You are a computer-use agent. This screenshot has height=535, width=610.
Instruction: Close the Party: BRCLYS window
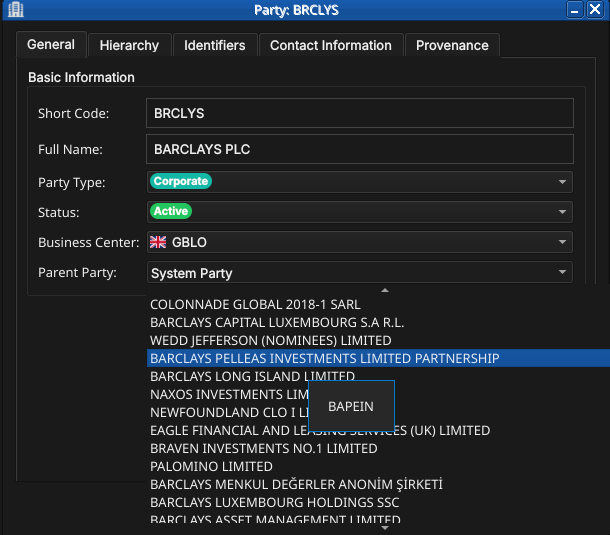(595, 9)
